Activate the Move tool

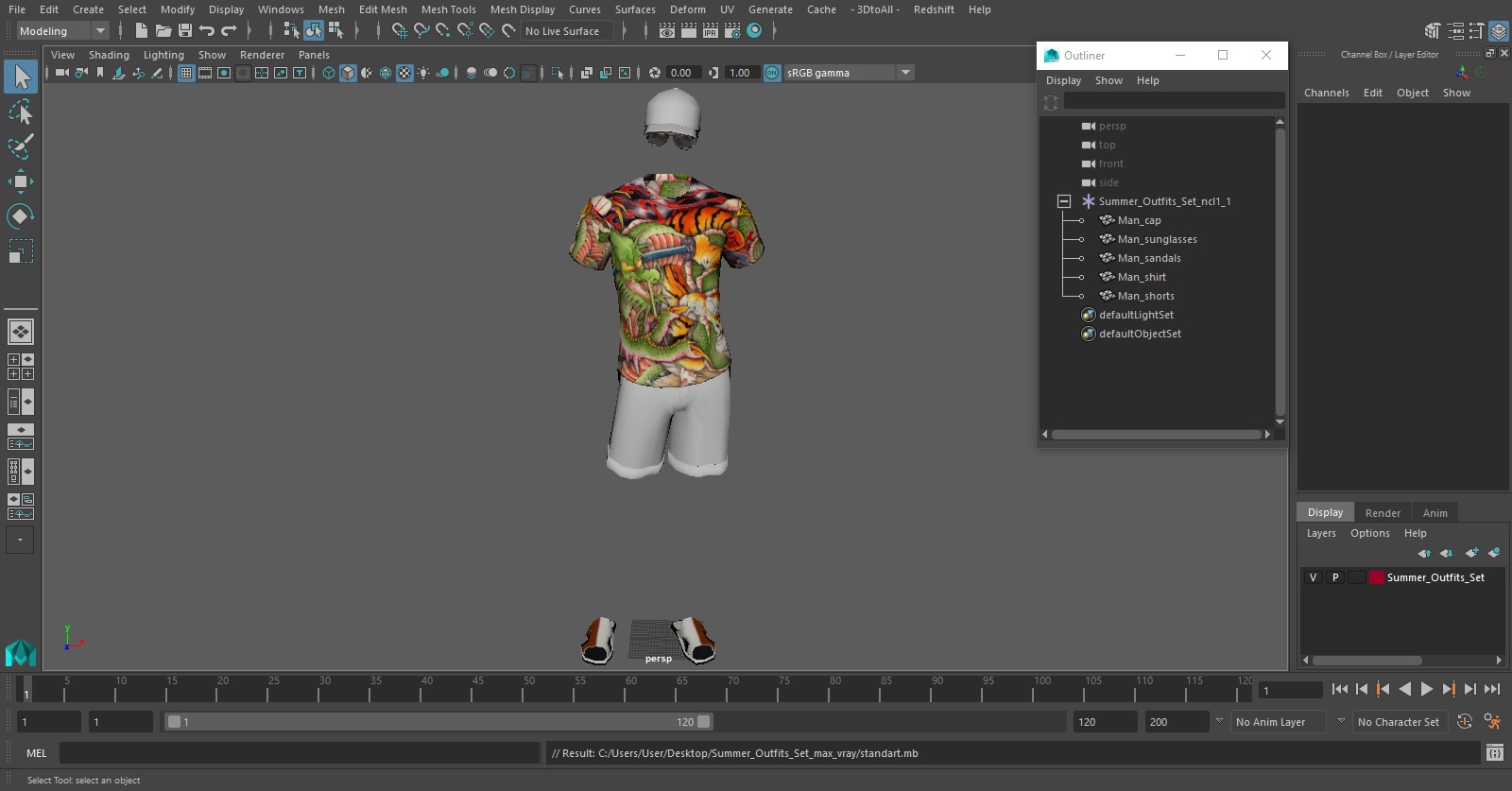click(x=21, y=181)
